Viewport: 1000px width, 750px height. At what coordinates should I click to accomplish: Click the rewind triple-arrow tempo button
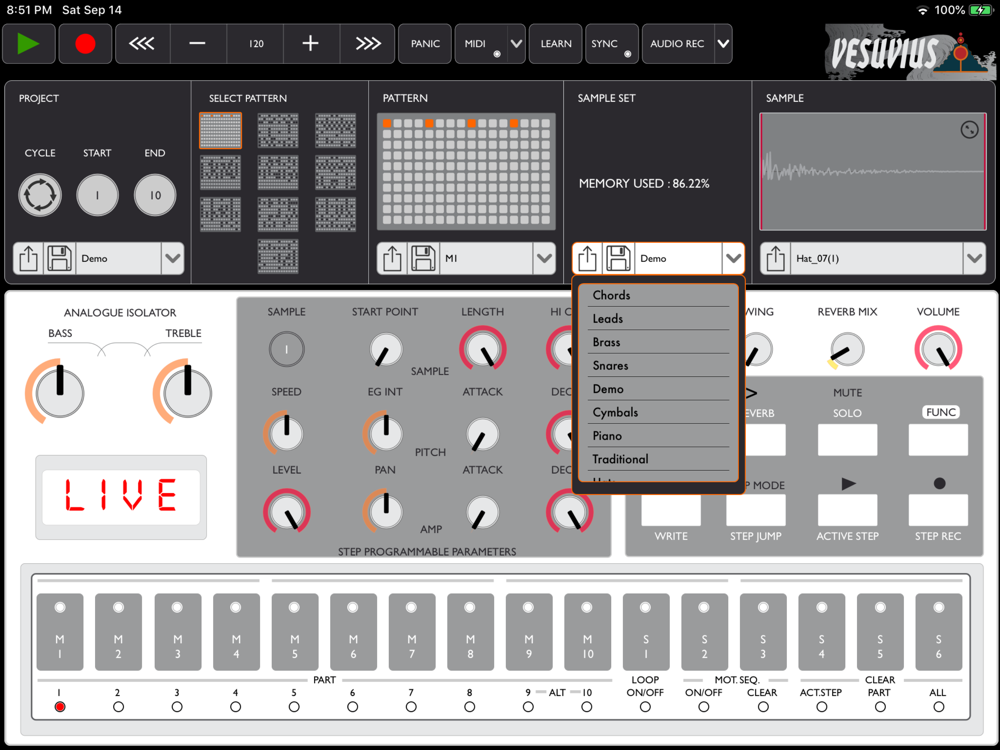click(142, 44)
